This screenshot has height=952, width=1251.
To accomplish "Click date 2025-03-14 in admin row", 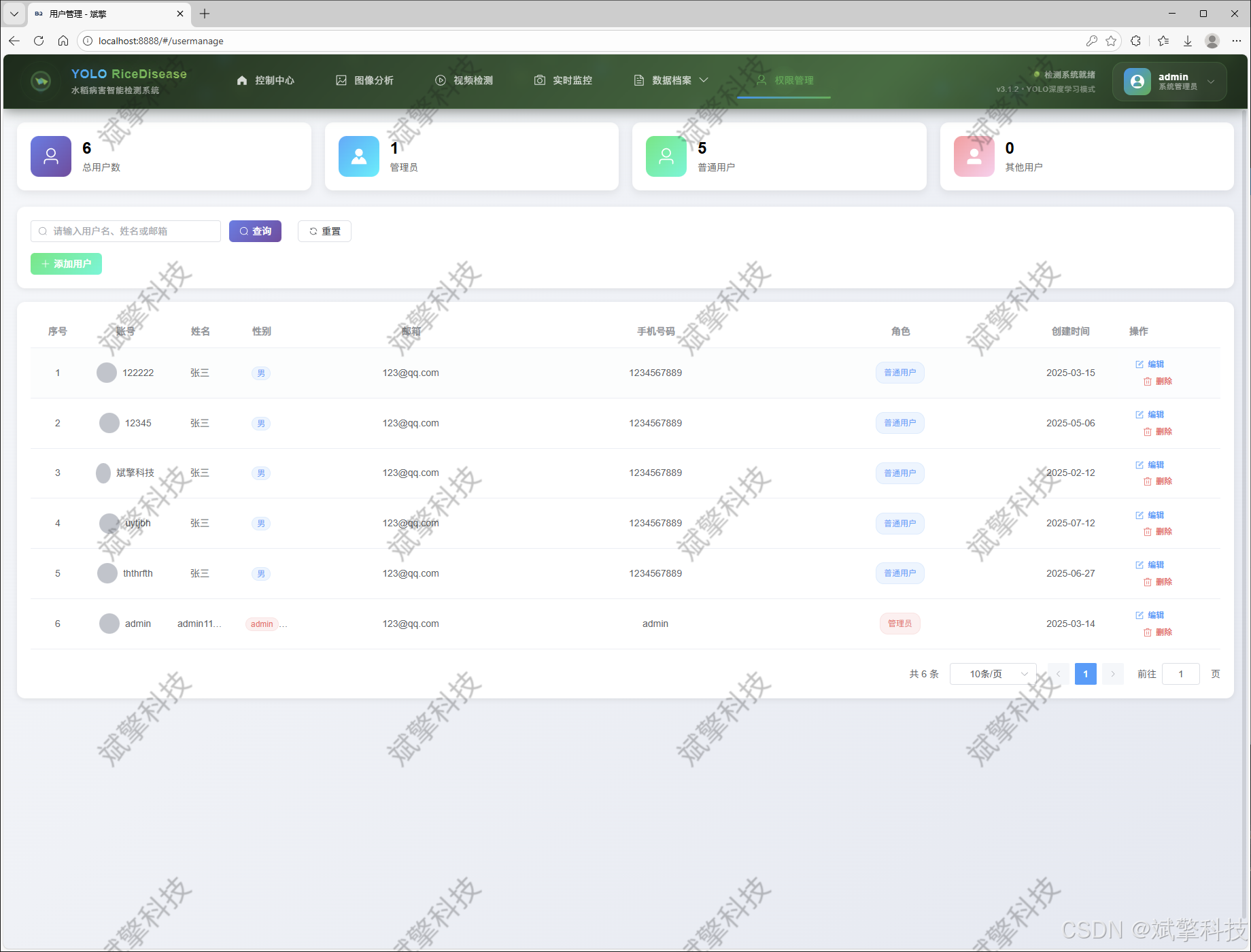I will pyautogui.click(x=1070, y=624).
